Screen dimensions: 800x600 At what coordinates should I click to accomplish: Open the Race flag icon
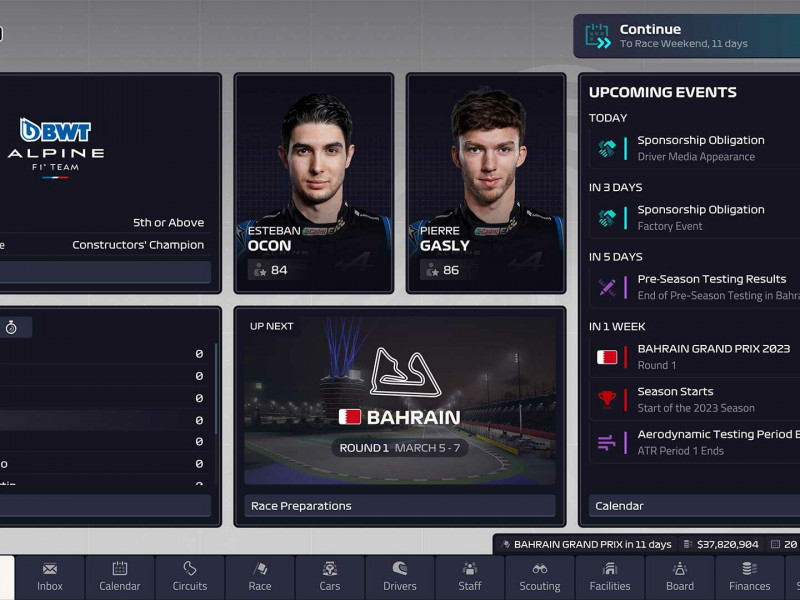point(260,568)
